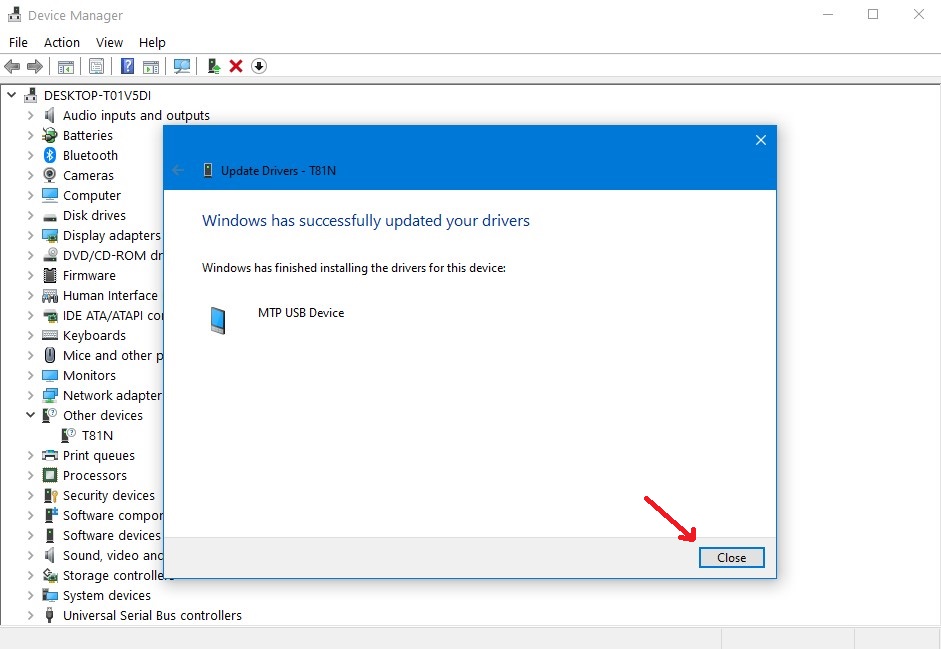Screen dimensions: 941x649
Task: Select the Mice and other category
Action: [113, 355]
